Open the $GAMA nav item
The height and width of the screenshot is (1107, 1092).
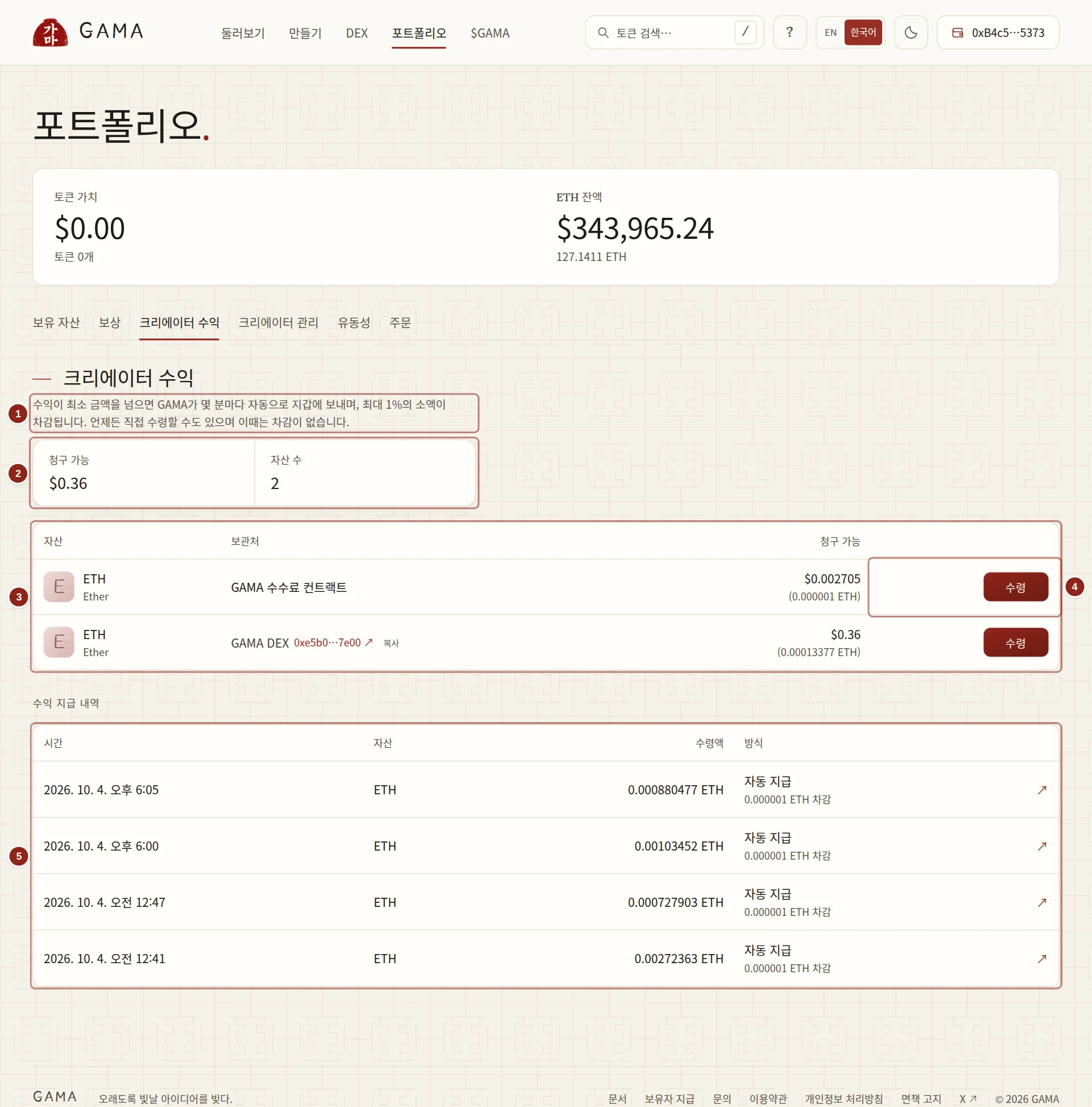click(490, 33)
